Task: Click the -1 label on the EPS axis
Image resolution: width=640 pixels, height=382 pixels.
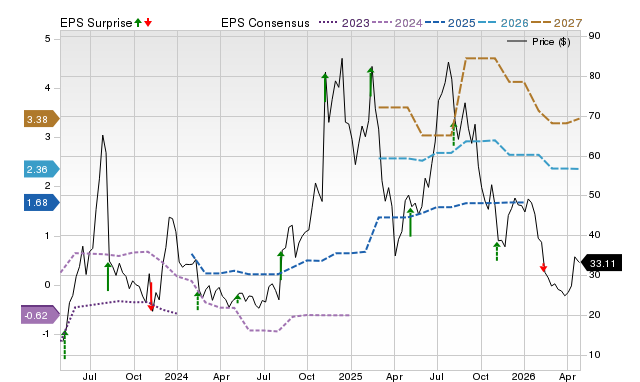Action: (46, 334)
